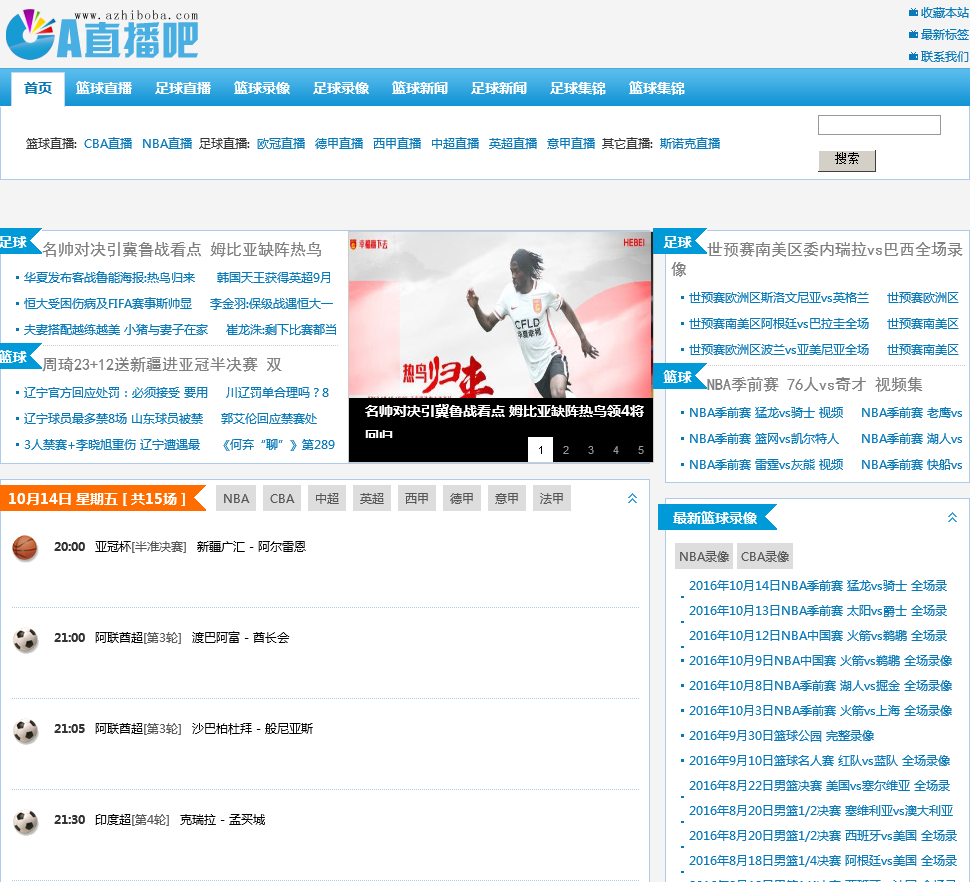This screenshot has width=970, height=882.
Task: Open the 足球集锦 navigation tab
Action: 578,88
